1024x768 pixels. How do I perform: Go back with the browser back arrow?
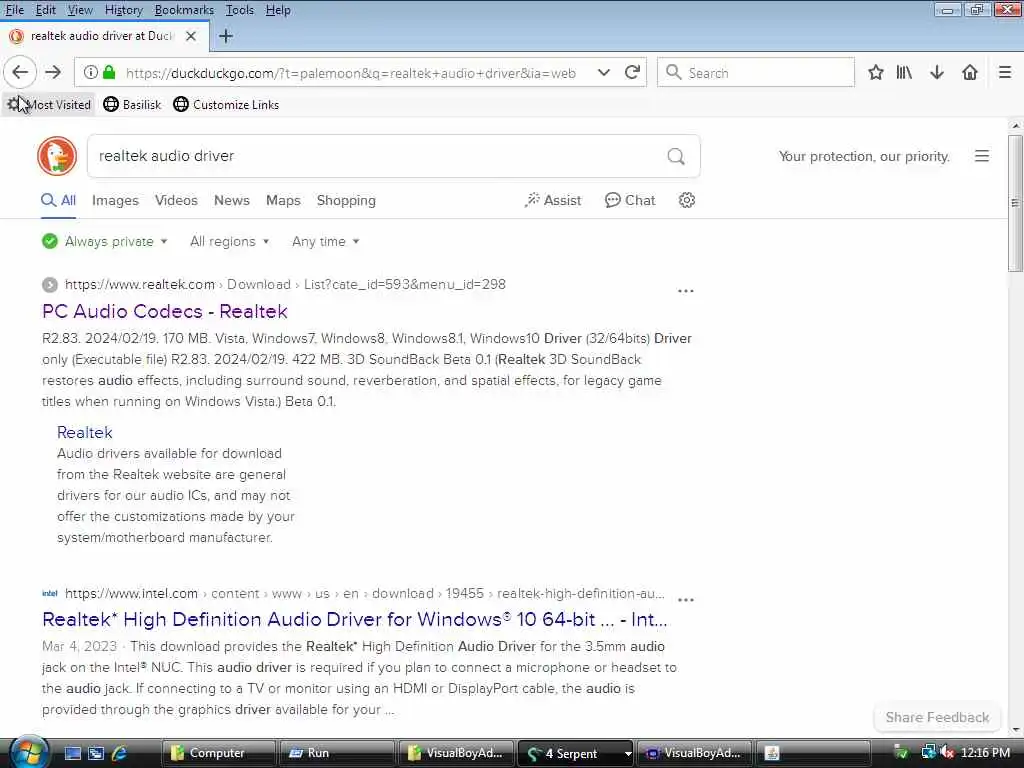[20, 72]
